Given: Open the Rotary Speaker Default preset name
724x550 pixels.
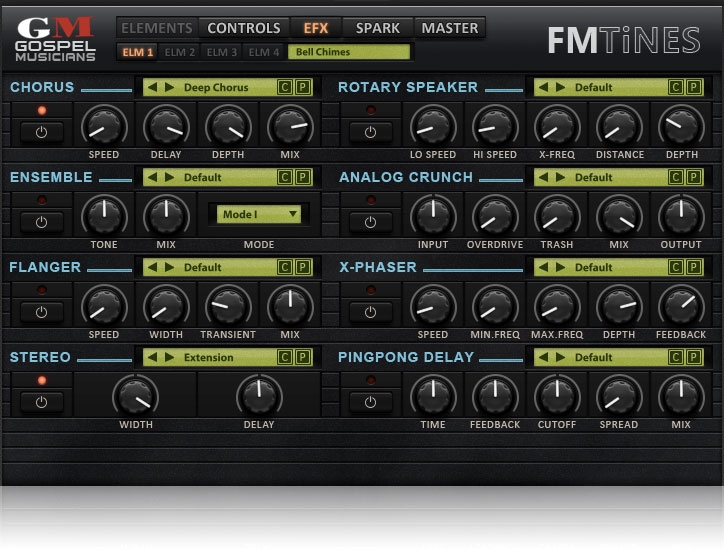Looking at the screenshot, I should pyautogui.click(x=594, y=87).
